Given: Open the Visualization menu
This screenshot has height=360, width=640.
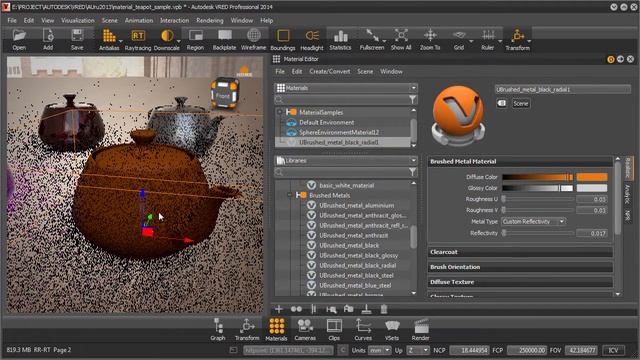Looking at the screenshot, I should click(x=78, y=20).
